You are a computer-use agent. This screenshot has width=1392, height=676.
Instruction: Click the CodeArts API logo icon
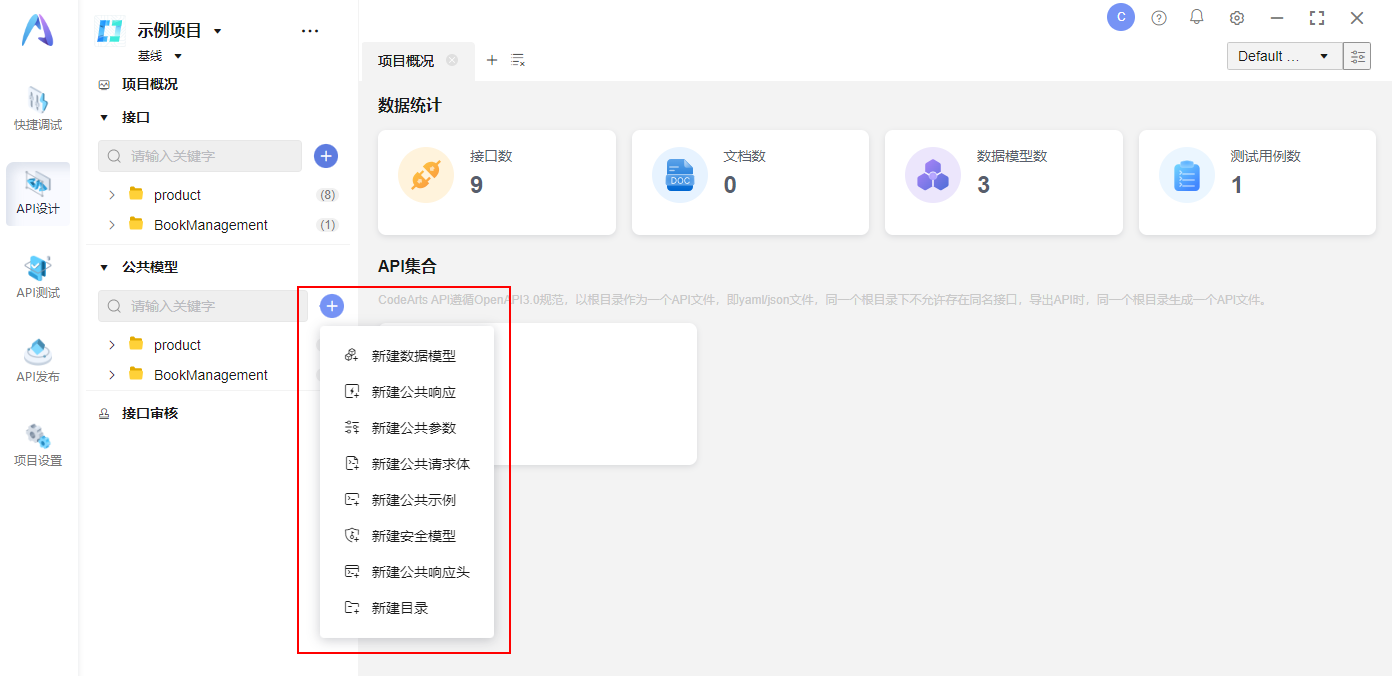coord(38,30)
